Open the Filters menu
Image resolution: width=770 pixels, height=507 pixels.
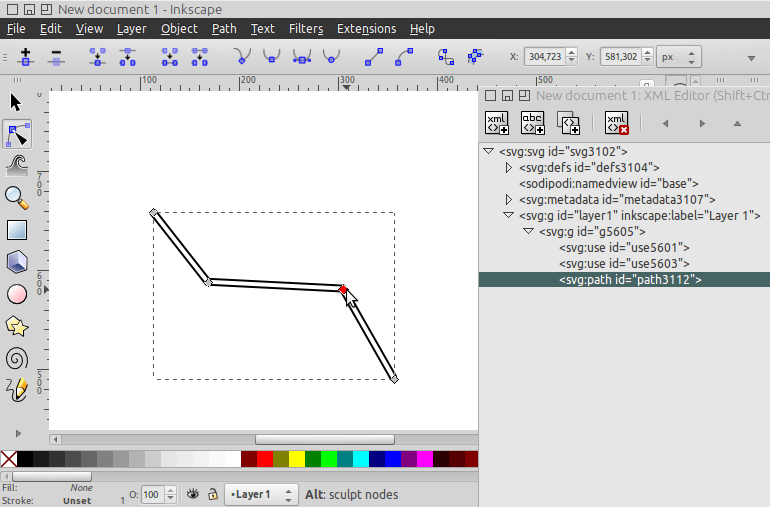(306, 29)
